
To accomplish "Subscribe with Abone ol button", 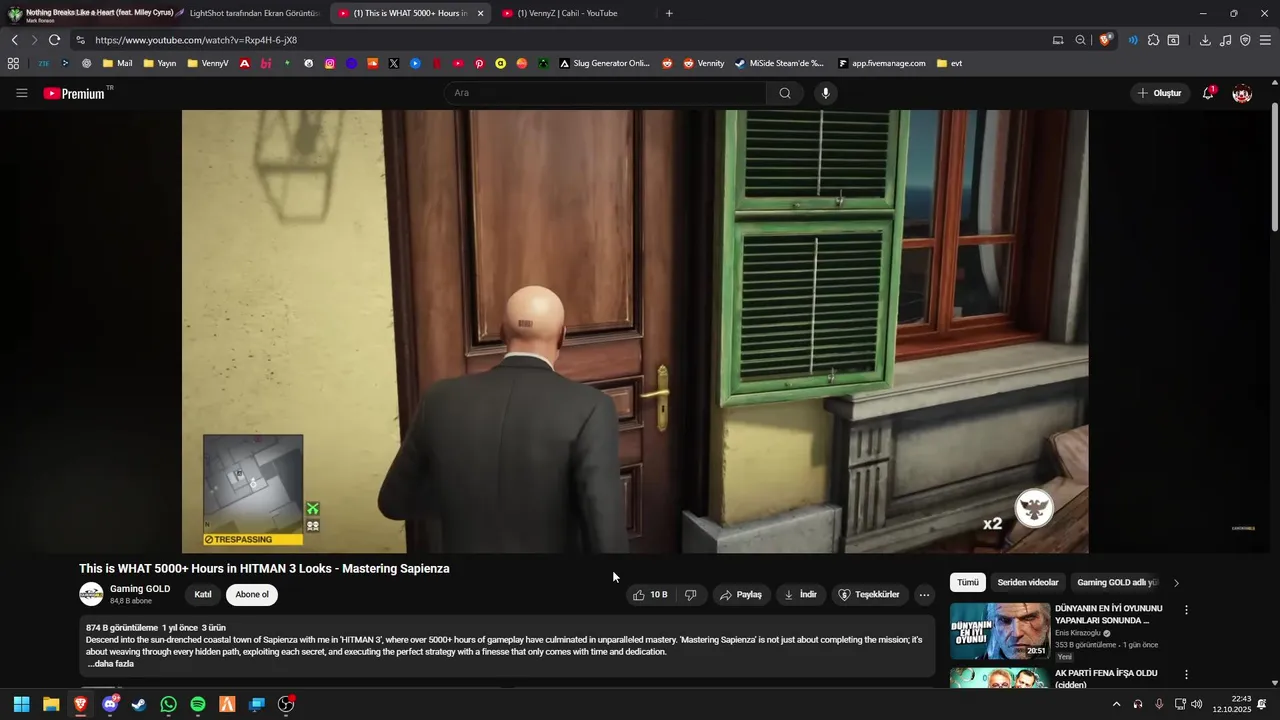I will [x=252, y=594].
